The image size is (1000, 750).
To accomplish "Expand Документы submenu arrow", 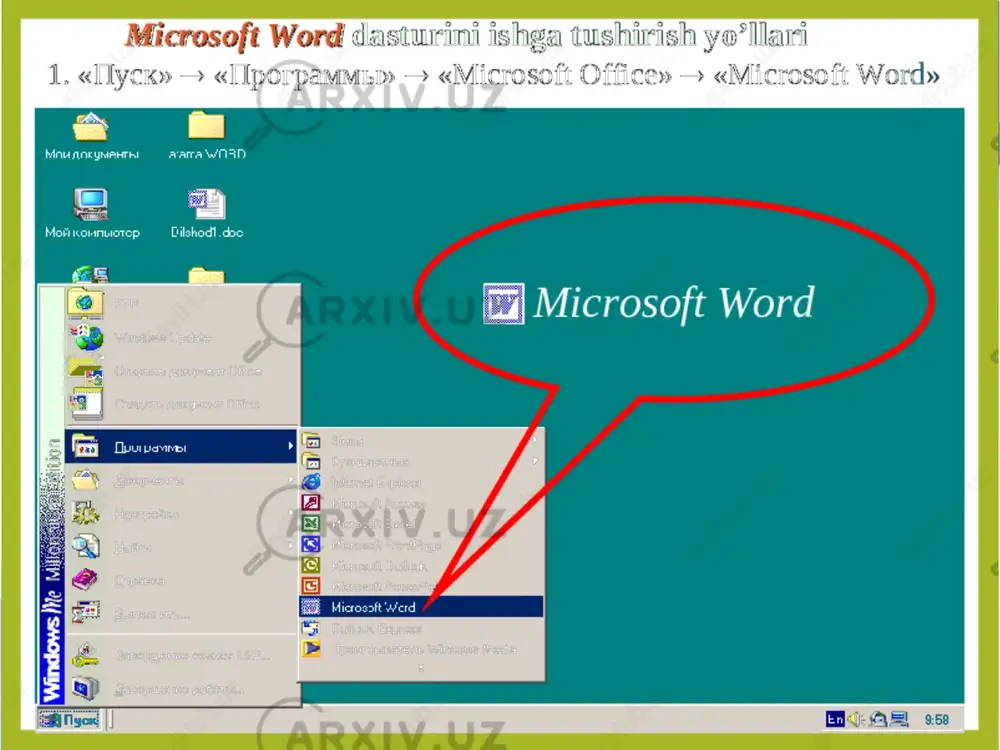I will pyautogui.click(x=290, y=480).
